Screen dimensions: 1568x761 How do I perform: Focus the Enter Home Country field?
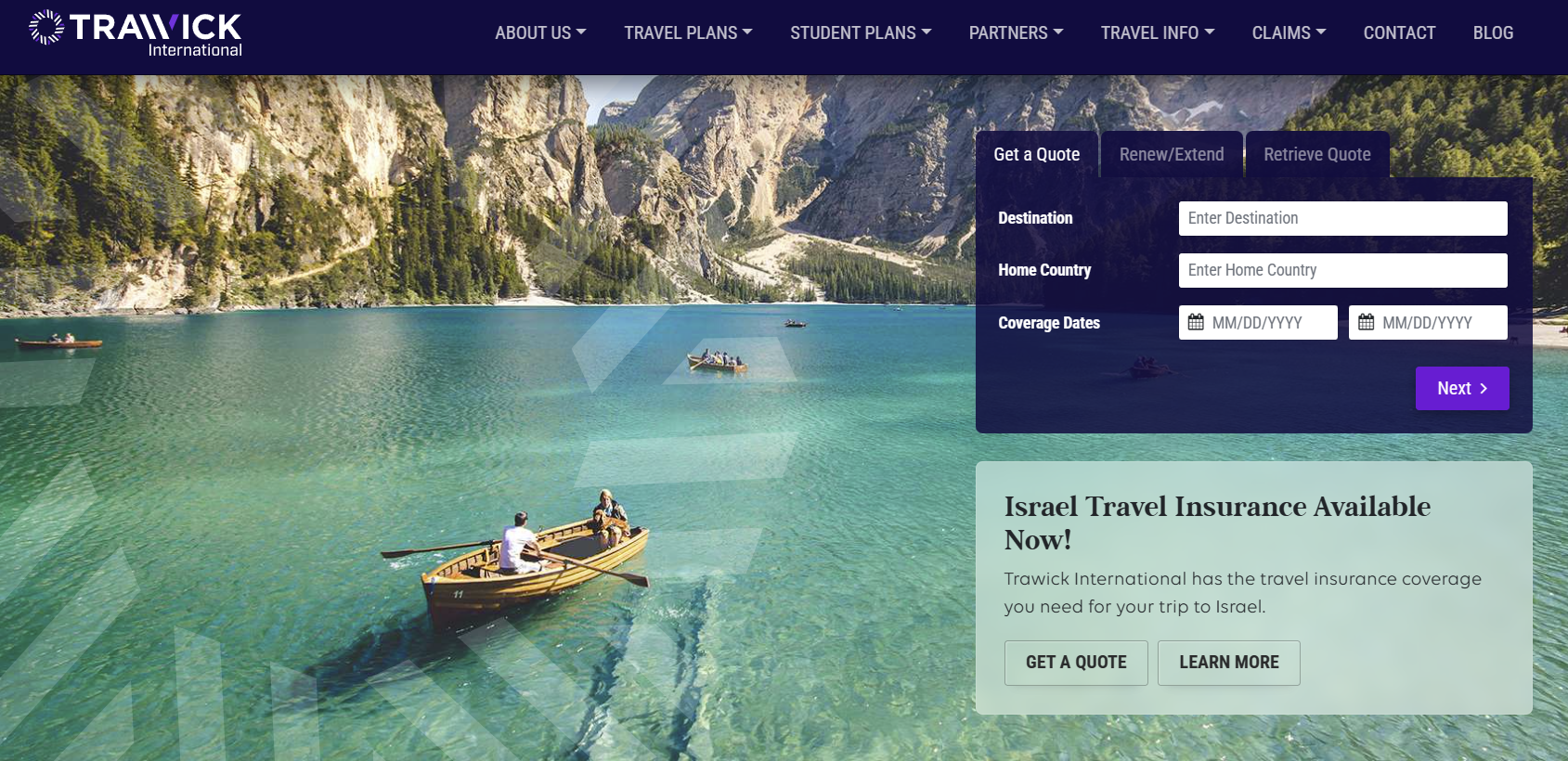click(x=1342, y=270)
